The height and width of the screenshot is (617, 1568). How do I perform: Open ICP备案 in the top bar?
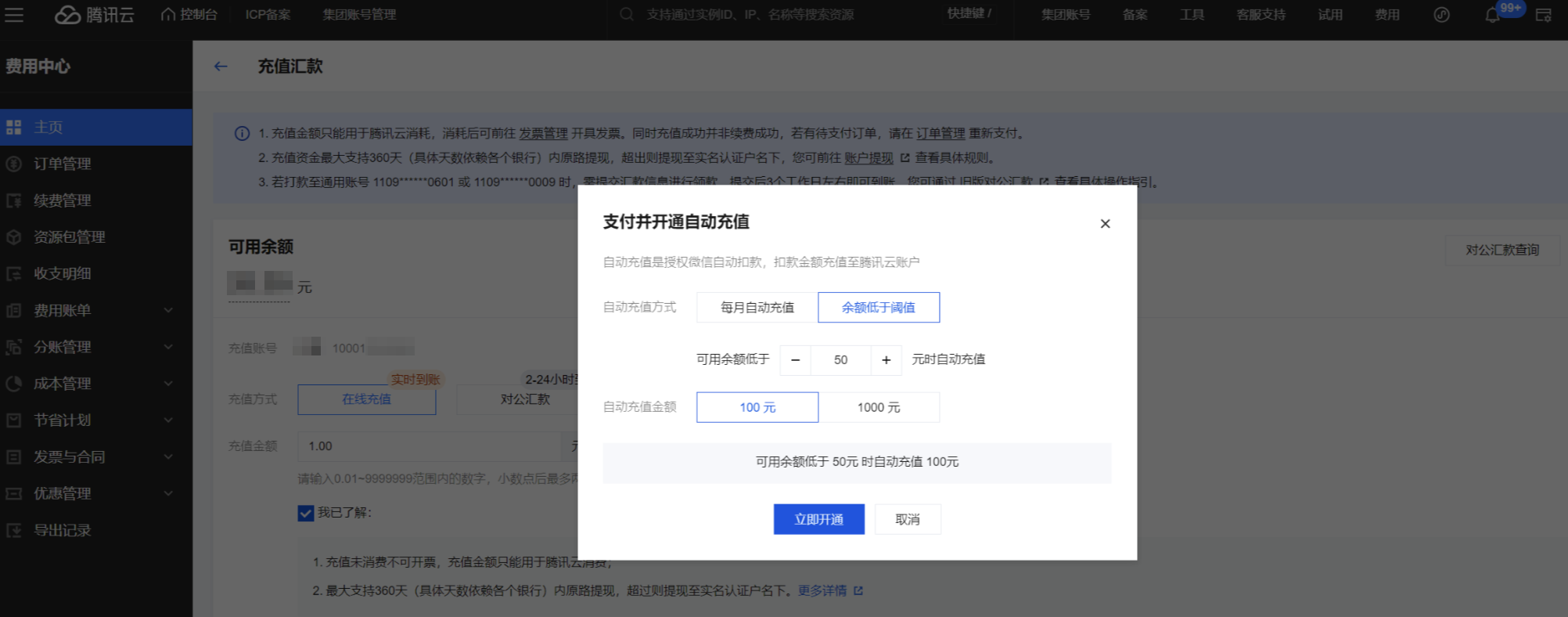click(268, 15)
